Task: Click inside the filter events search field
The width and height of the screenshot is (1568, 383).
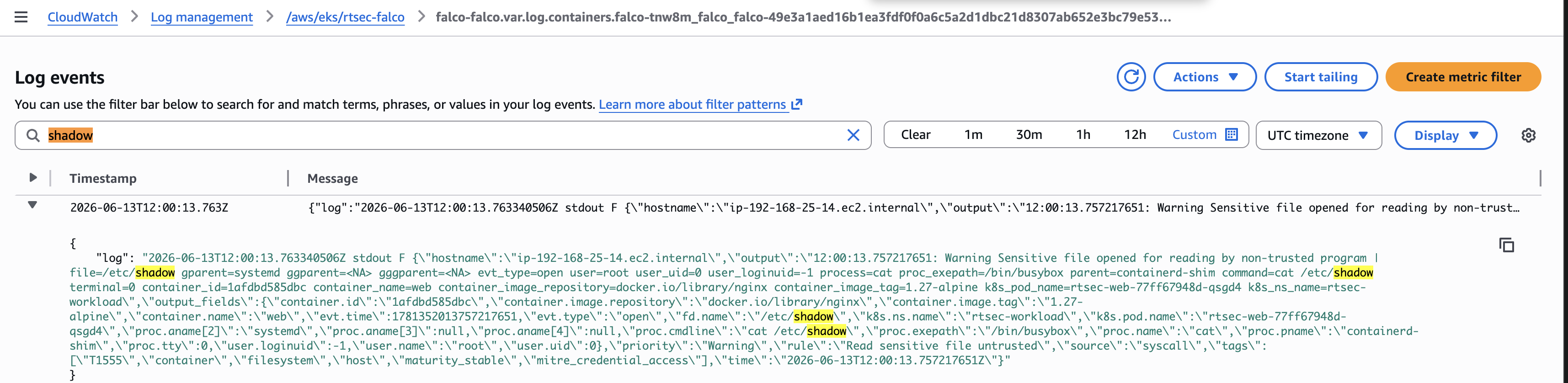Action: 443,135
